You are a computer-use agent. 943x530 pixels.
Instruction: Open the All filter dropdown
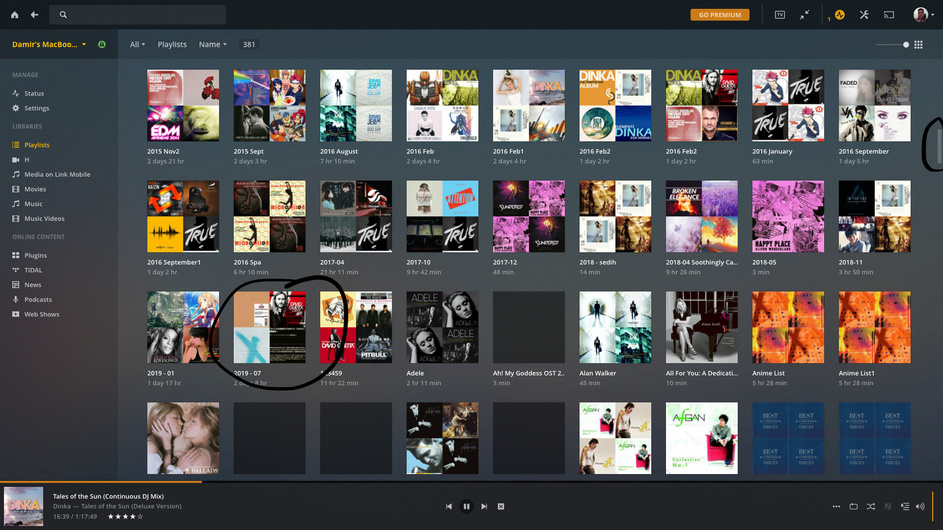[137, 44]
